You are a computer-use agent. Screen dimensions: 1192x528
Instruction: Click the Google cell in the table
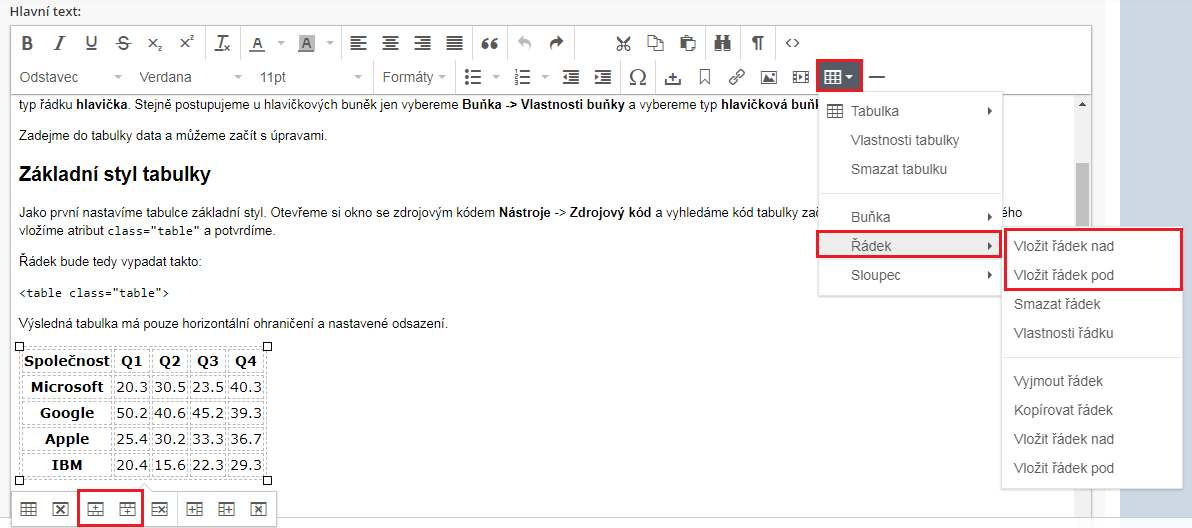pos(67,413)
